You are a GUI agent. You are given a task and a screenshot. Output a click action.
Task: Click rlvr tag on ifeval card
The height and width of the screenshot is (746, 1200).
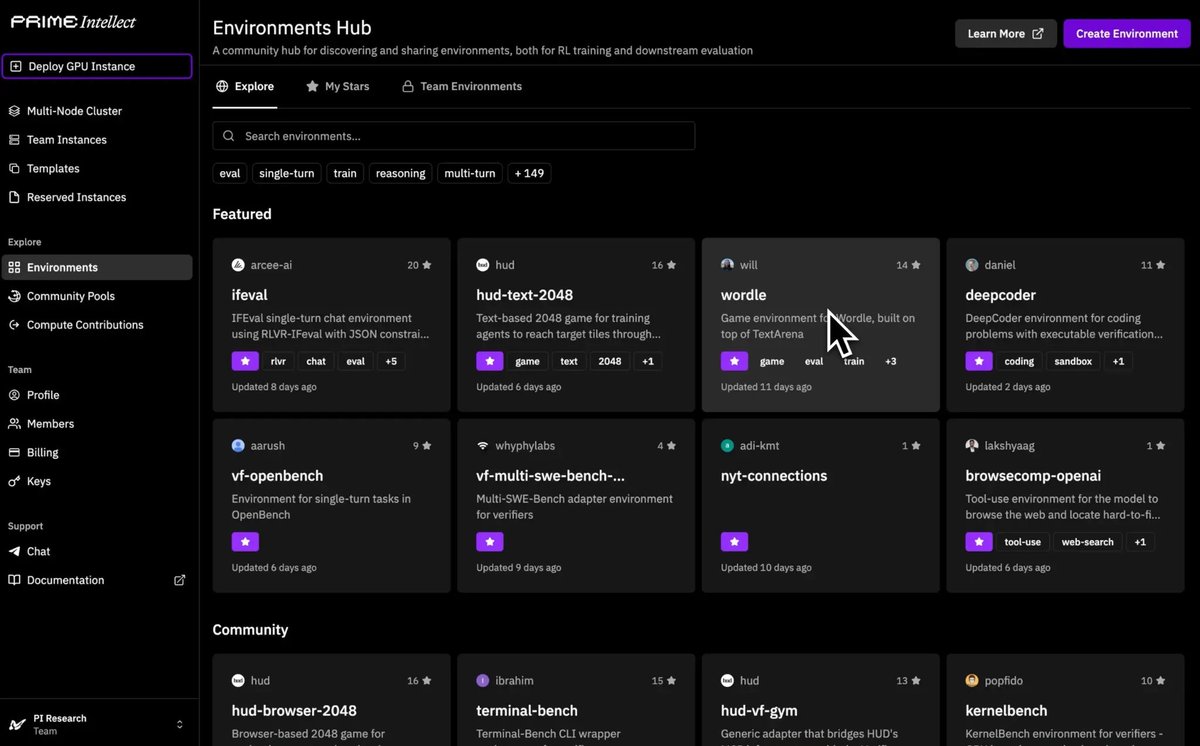click(278, 361)
